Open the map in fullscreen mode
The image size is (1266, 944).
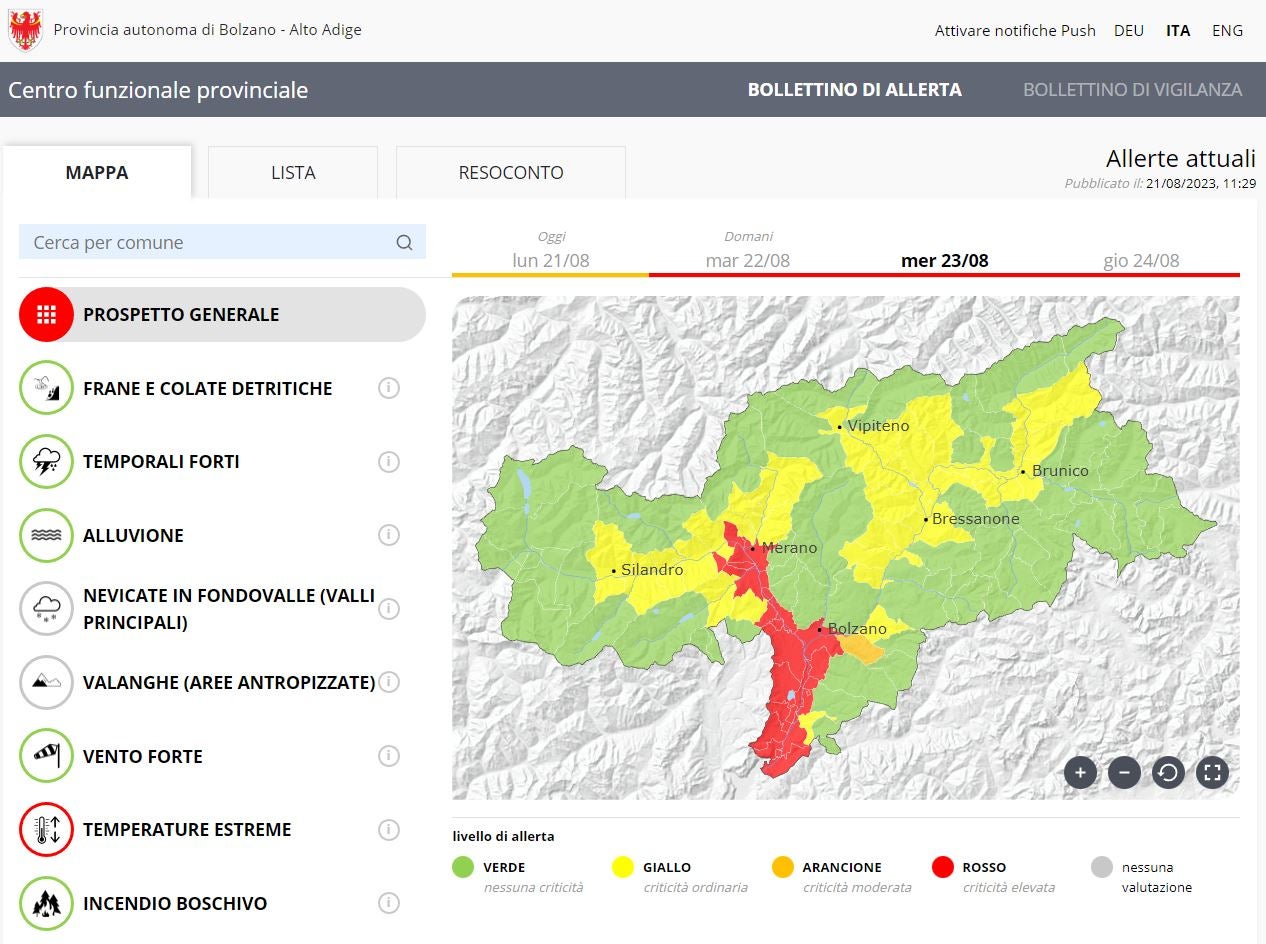[1212, 772]
